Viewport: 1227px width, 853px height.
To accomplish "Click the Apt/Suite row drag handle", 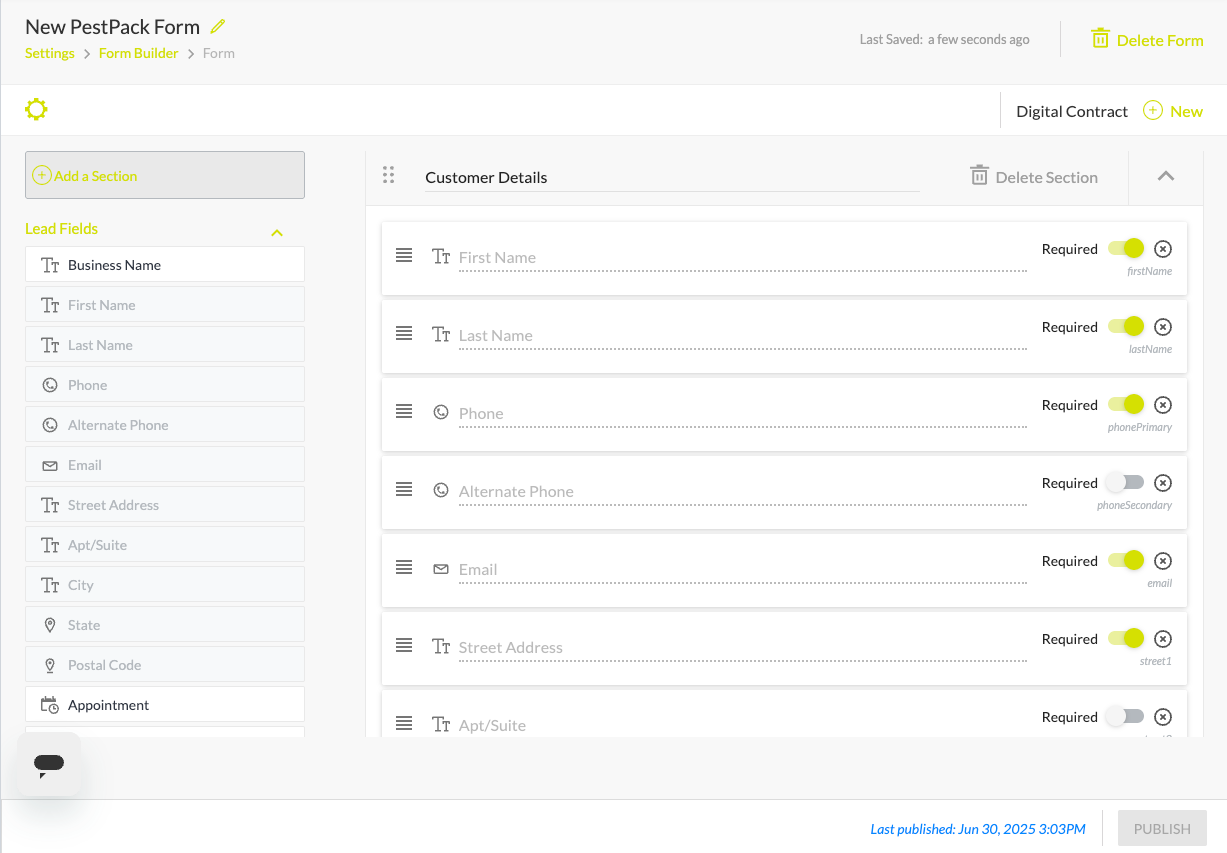I will [404, 724].
